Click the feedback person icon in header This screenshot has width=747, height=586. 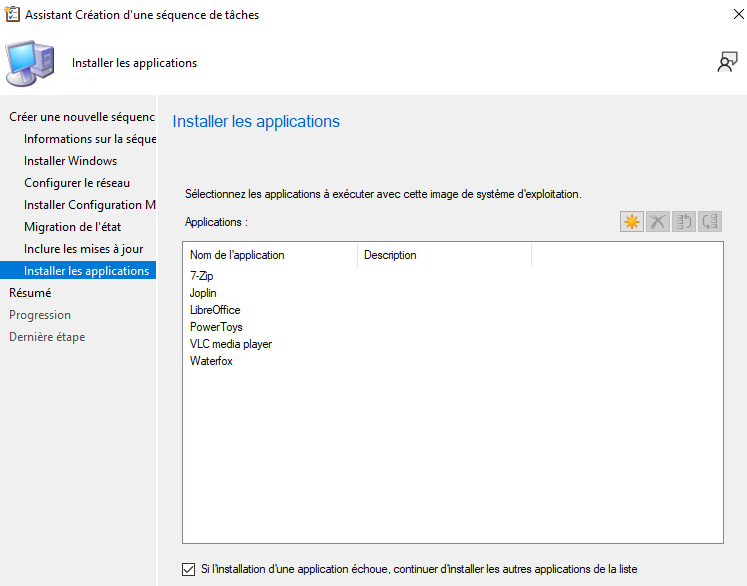[x=727, y=62]
